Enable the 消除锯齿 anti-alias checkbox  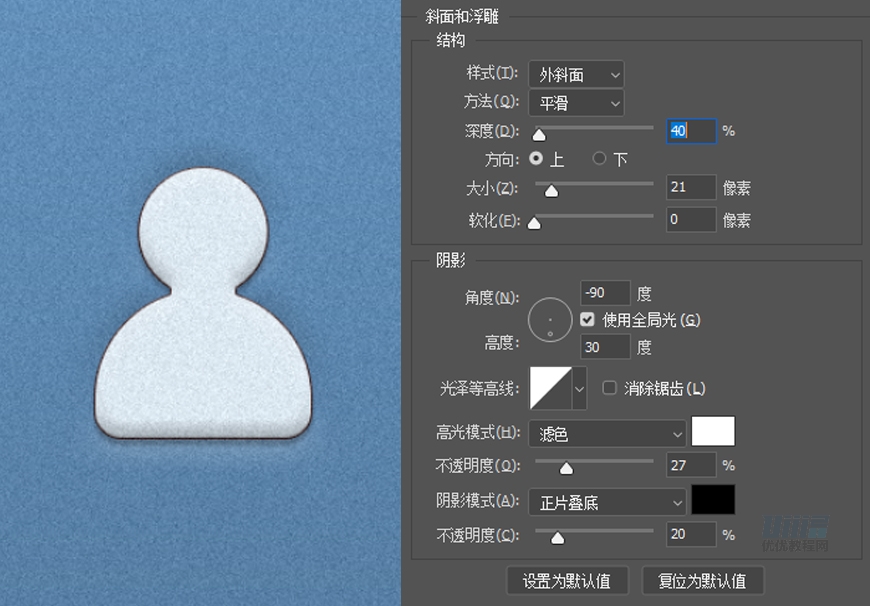click(x=610, y=387)
